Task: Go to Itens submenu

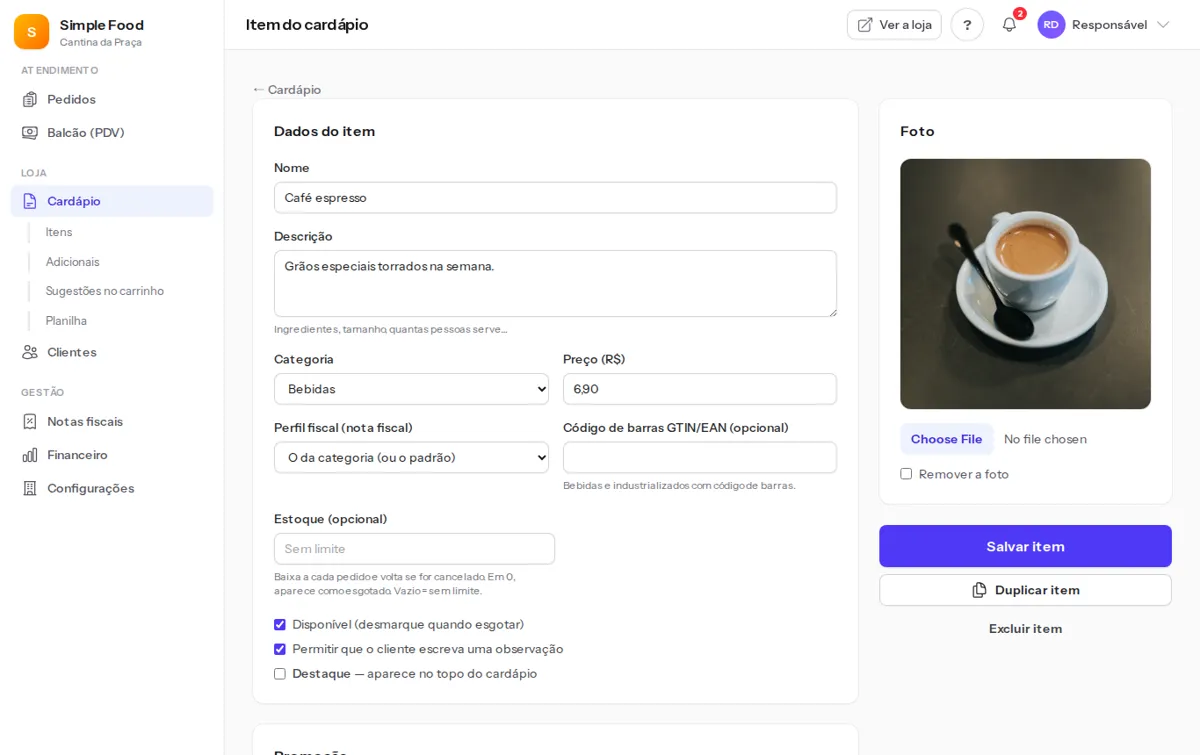Action: (59, 232)
